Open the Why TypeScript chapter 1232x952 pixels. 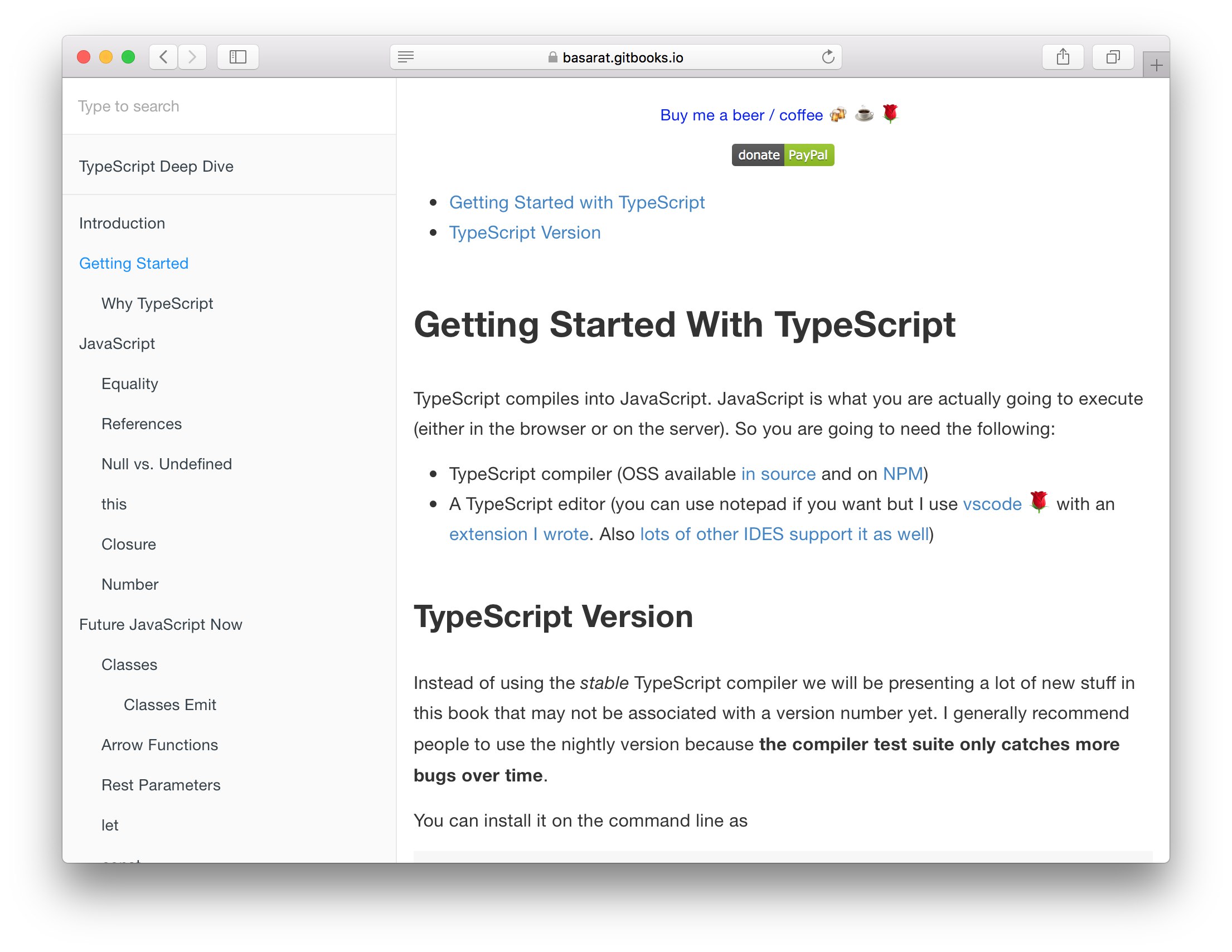(157, 303)
